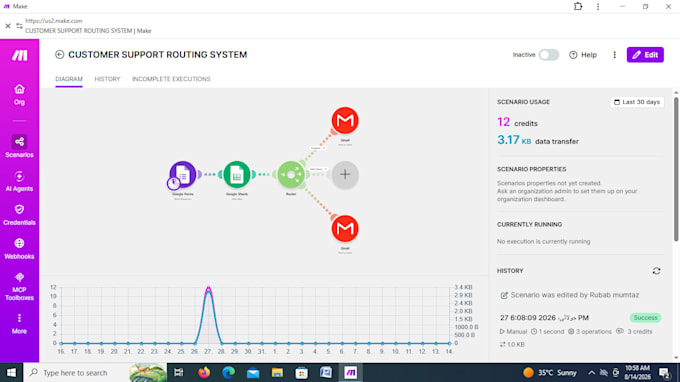Open the Webhooks section
Viewport: 680px width, 382px height.
(x=19, y=249)
